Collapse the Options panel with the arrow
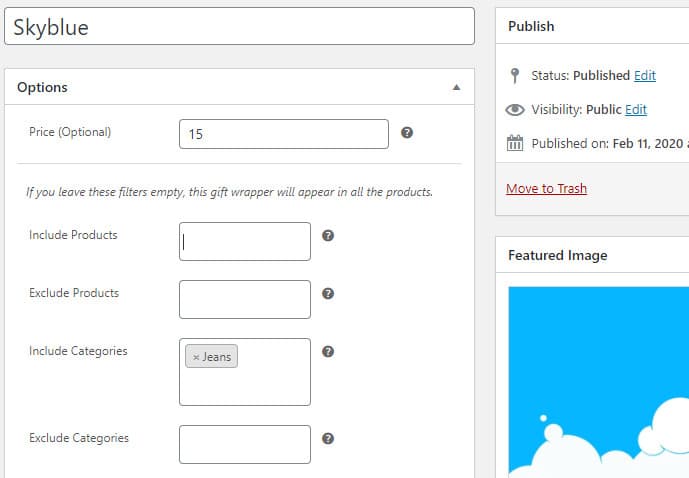 tap(457, 87)
